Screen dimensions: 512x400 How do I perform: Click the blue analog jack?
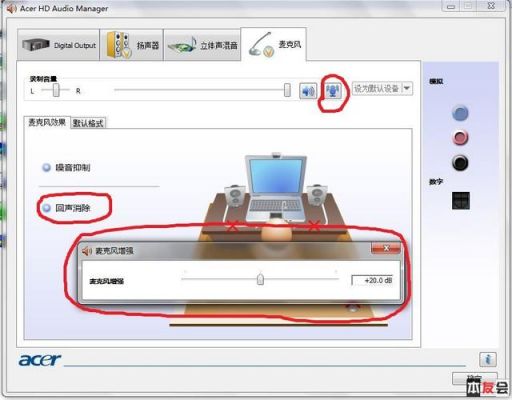[460, 113]
